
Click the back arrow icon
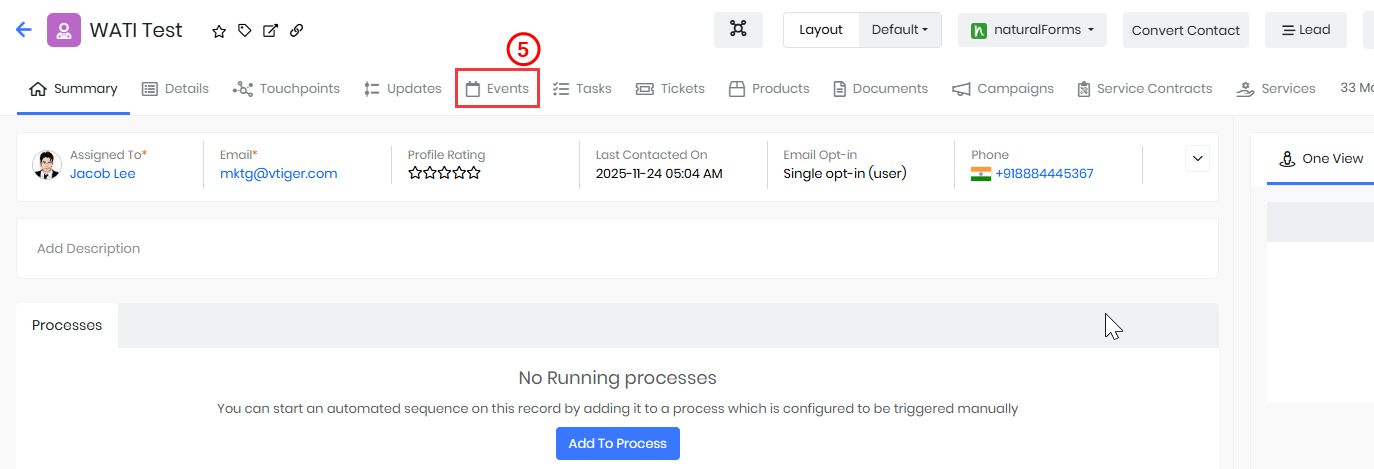[x=24, y=30]
